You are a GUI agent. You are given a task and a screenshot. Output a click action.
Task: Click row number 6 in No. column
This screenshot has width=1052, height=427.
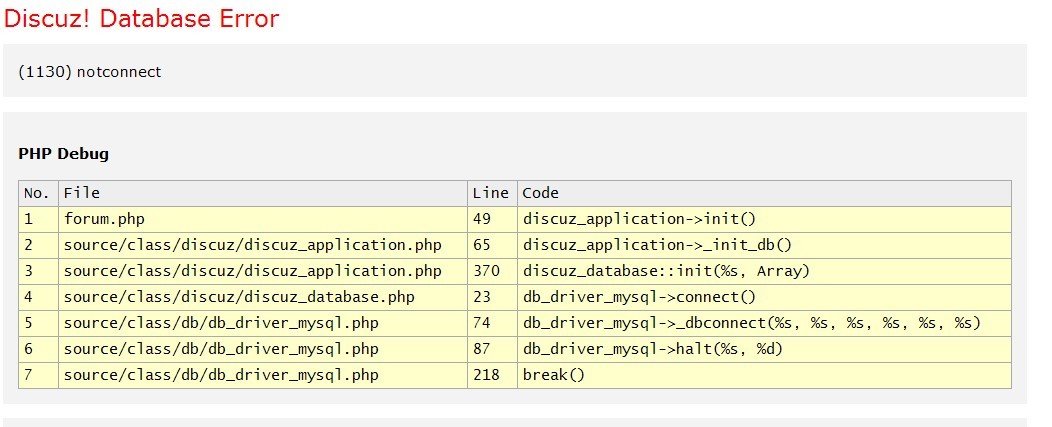(x=38, y=350)
